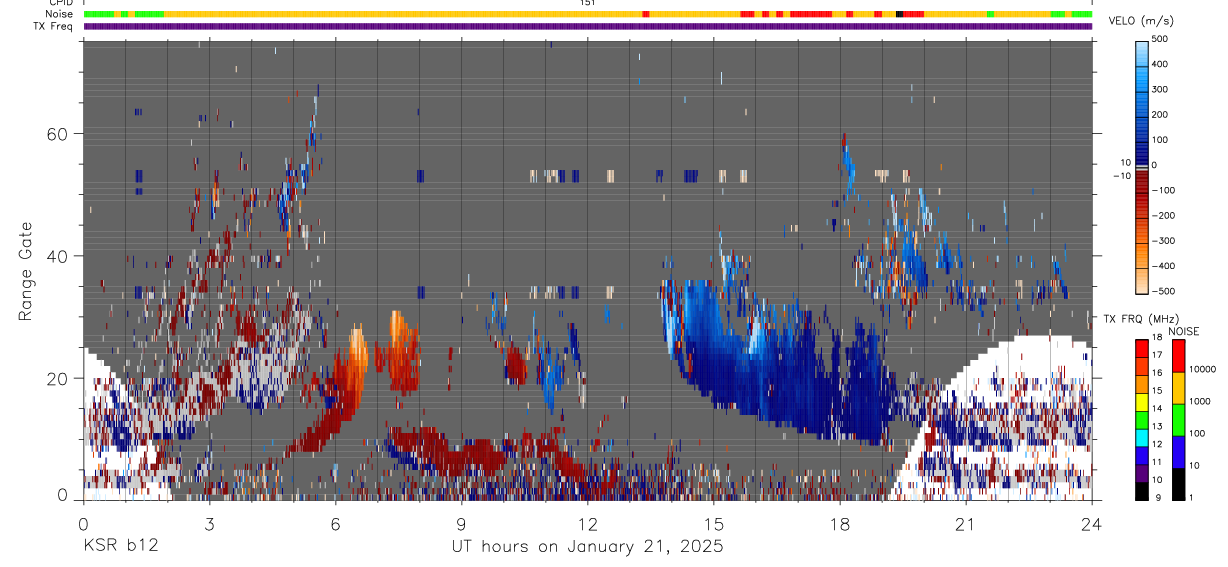Select the x-axis tick label 18
The image size is (1228, 567).
839,524
